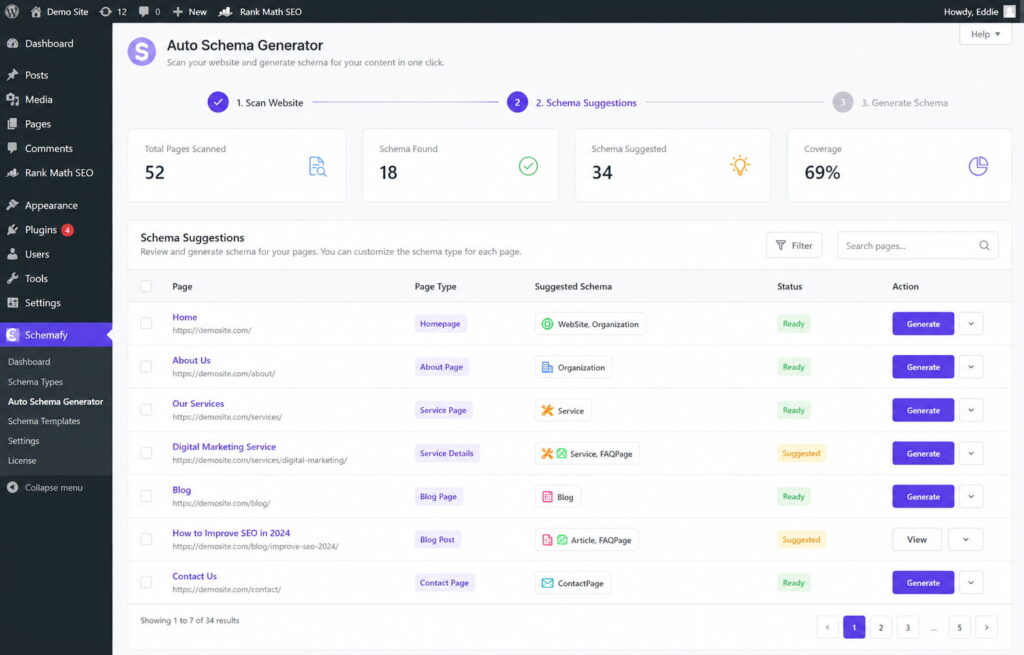Open Schema Templates submenu item
Screen dimensions: 1024x655
tap(44, 421)
